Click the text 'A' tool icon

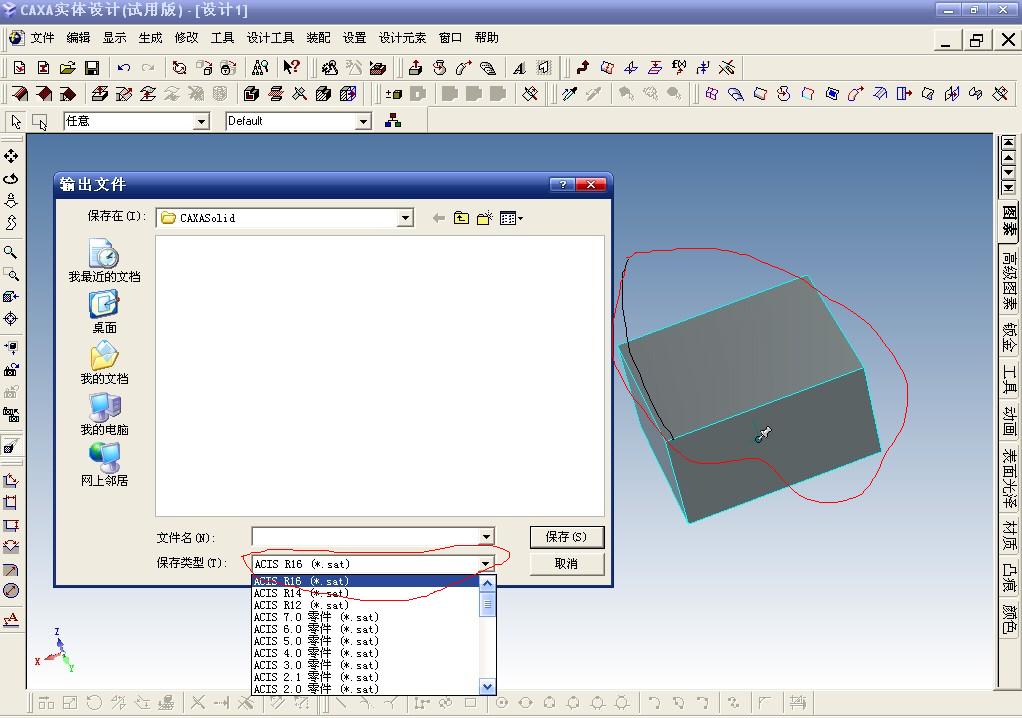coord(519,68)
